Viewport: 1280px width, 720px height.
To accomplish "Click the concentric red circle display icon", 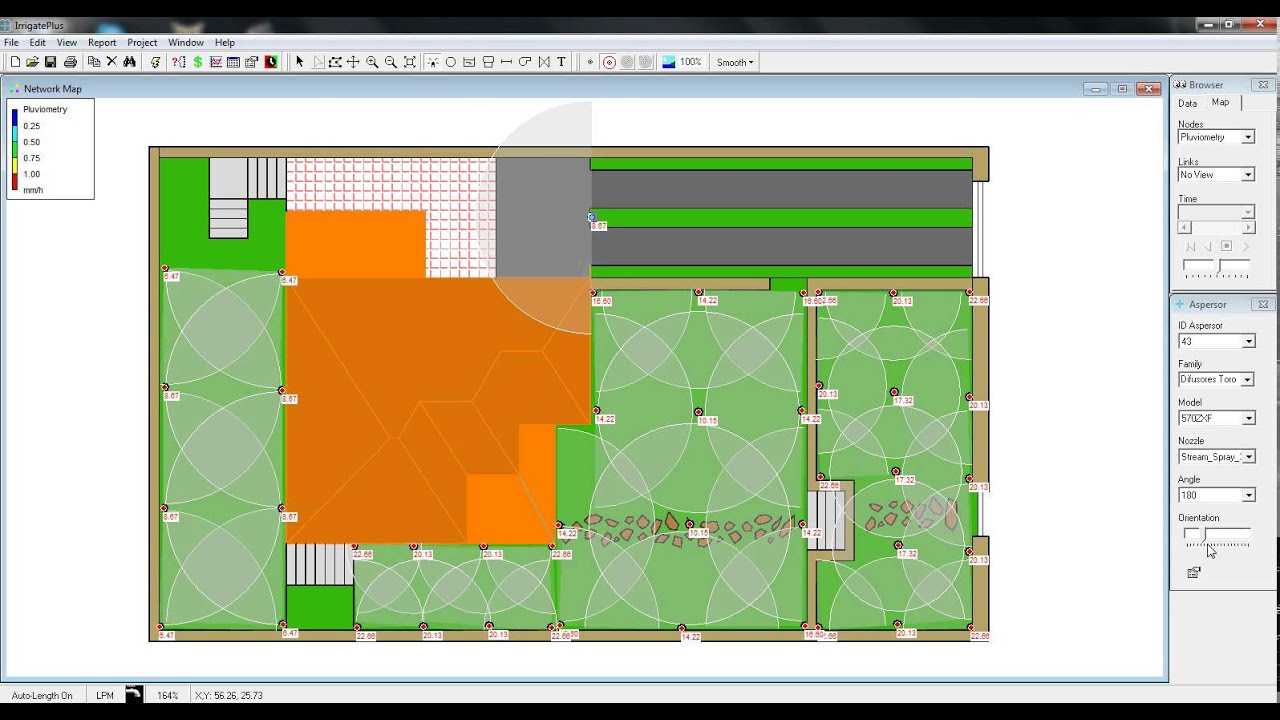I will (x=609, y=62).
